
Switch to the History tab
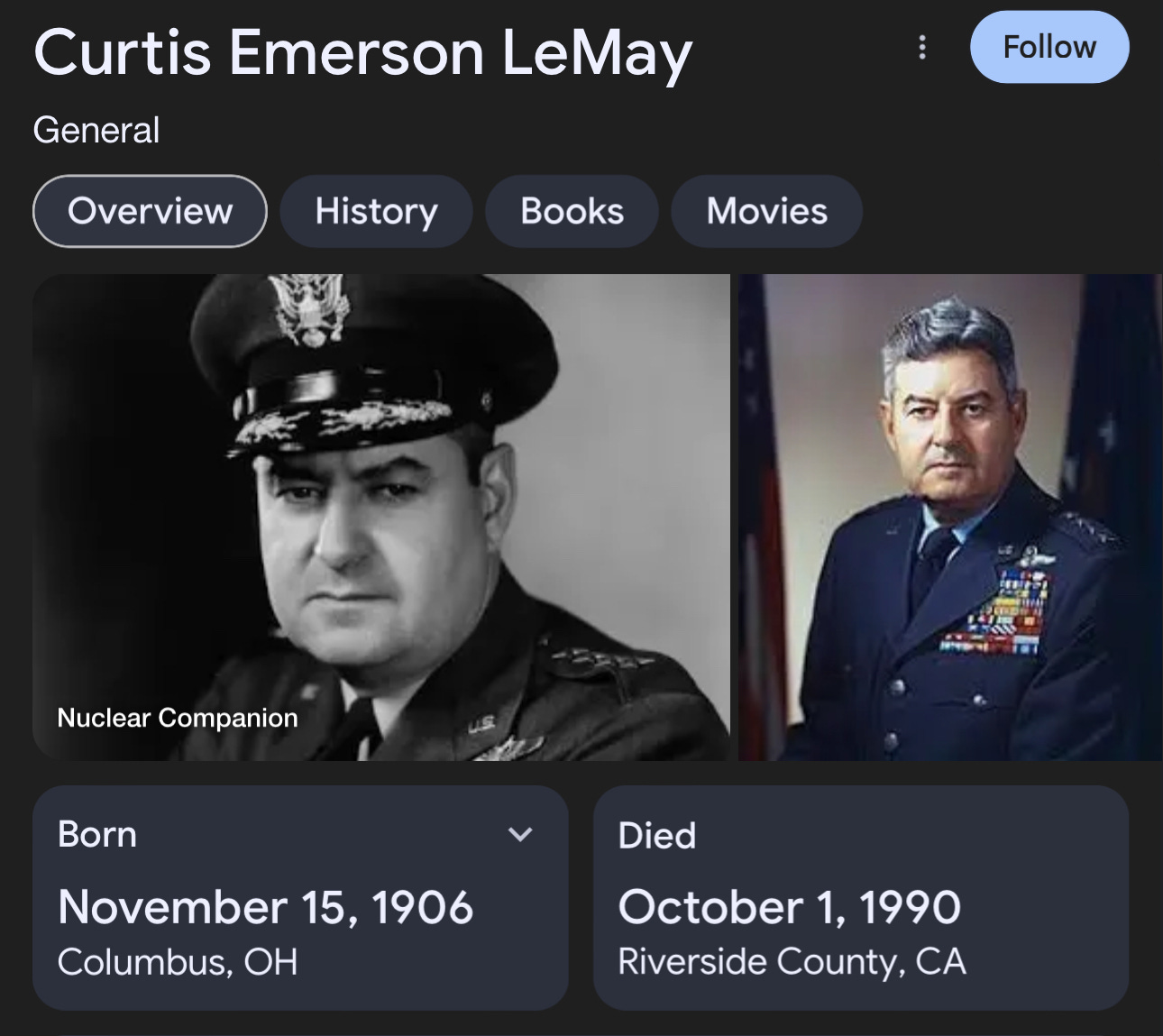coord(376,211)
